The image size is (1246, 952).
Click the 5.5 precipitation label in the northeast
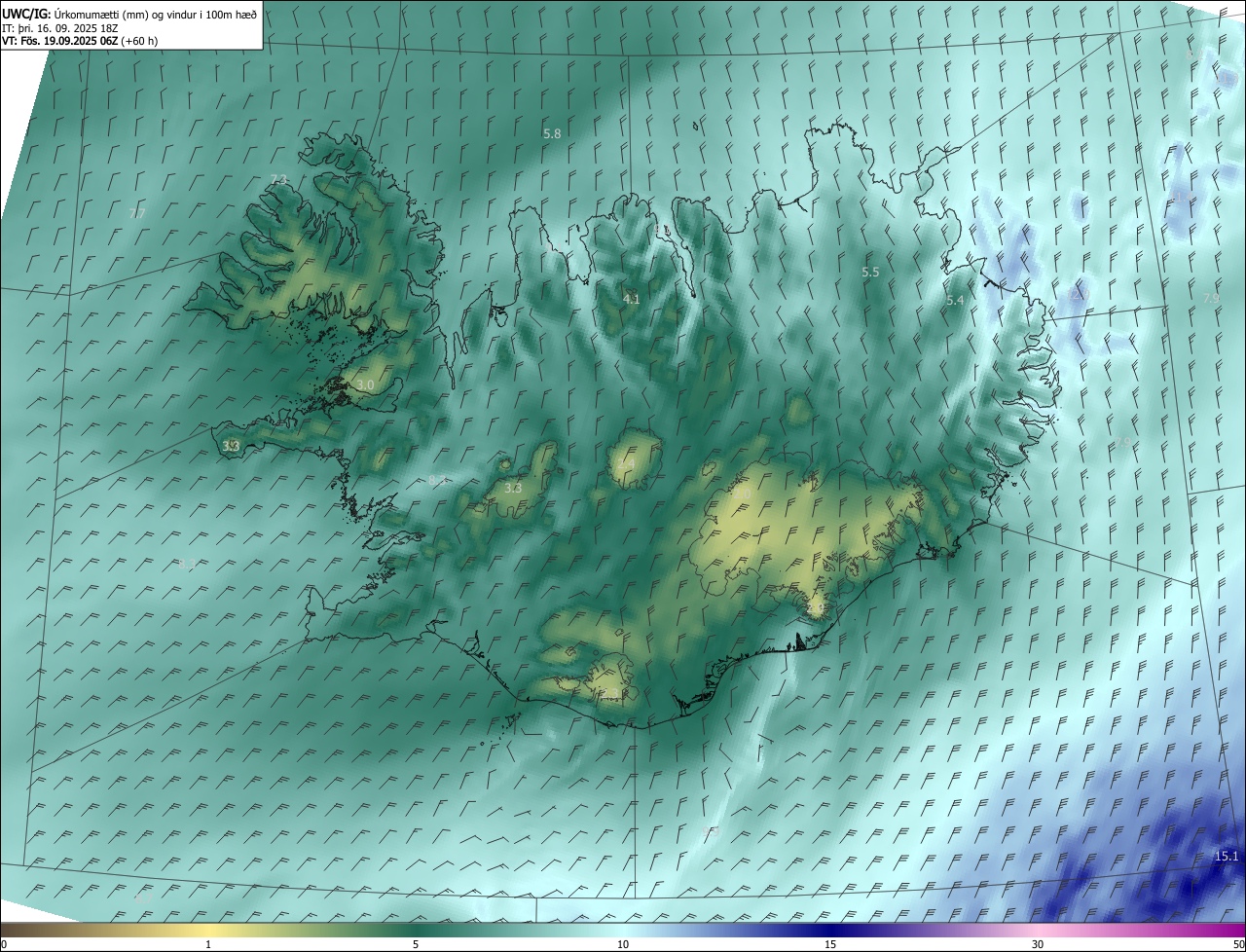tap(870, 273)
